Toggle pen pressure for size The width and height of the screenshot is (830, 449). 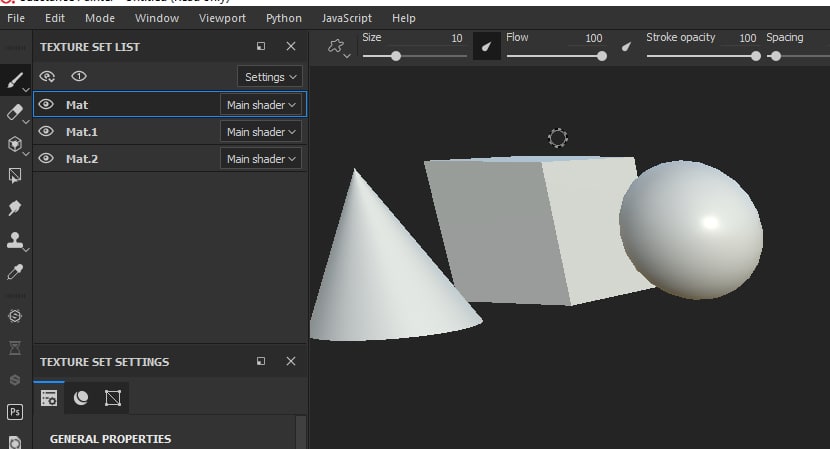pyautogui.click(x=486, y=46)
